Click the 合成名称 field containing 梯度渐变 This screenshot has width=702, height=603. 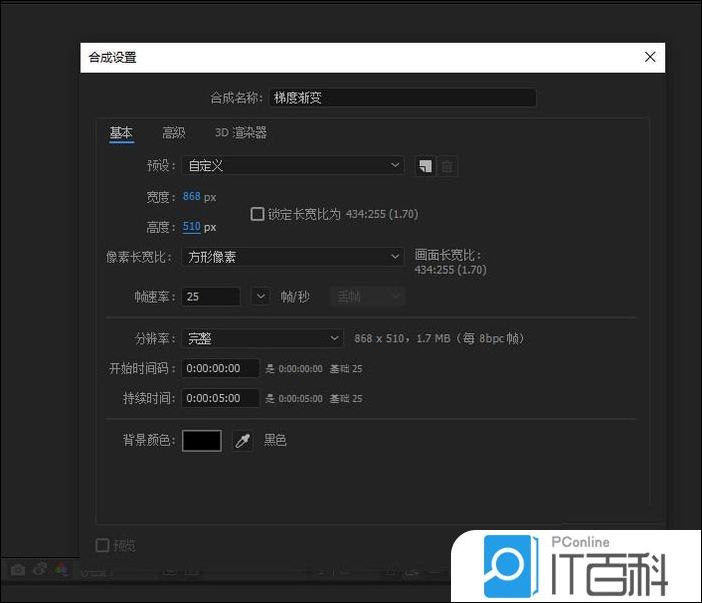tap(402, 98)
